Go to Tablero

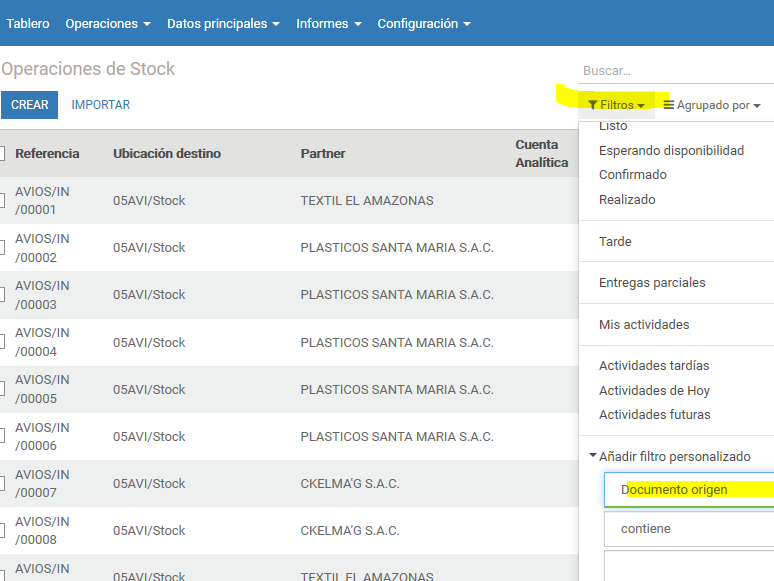point(28,23)
